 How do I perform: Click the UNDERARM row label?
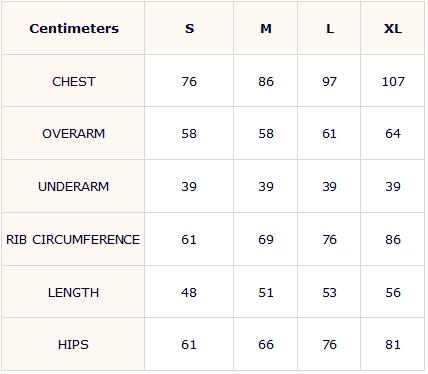point(74,186)
